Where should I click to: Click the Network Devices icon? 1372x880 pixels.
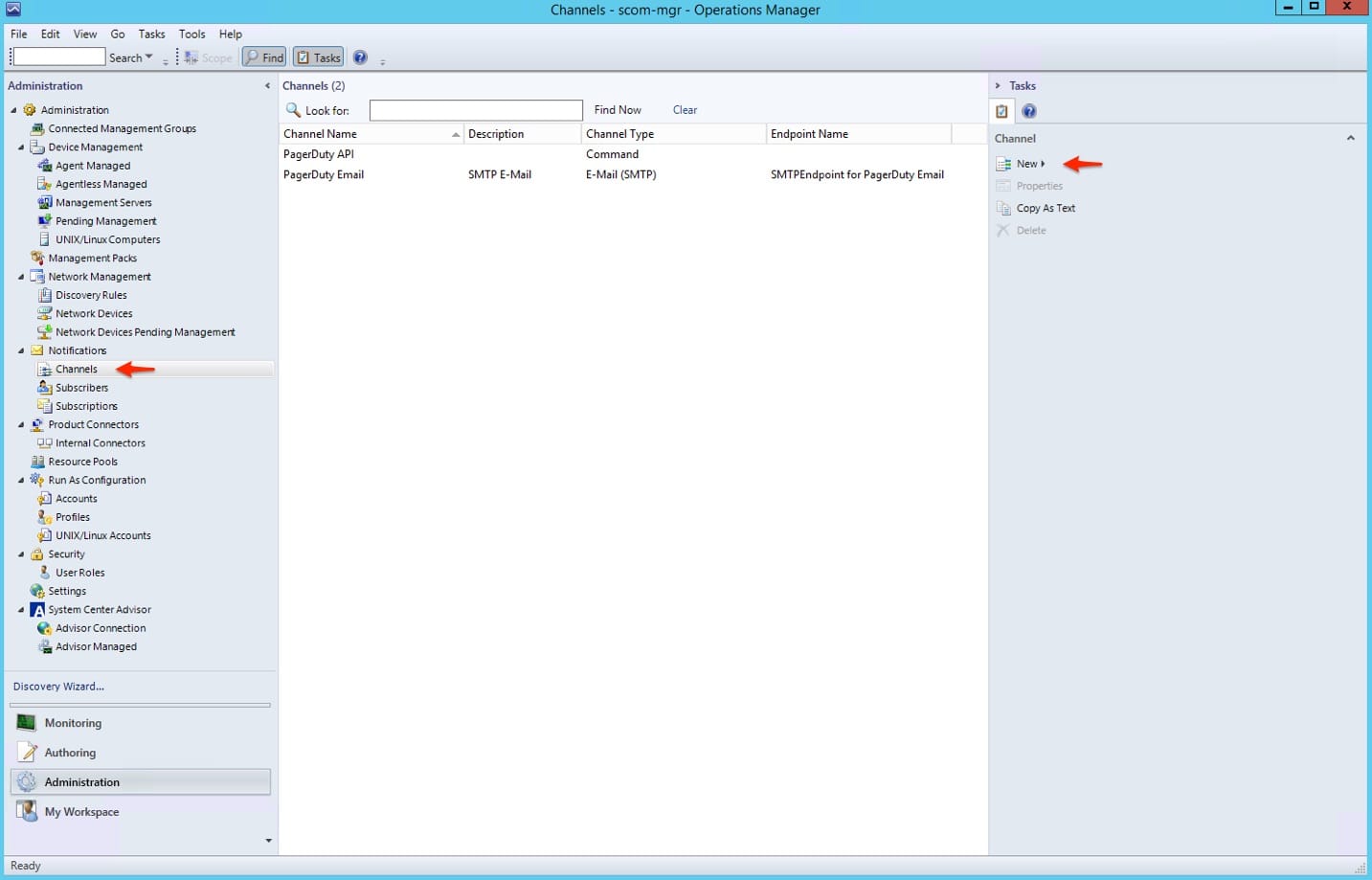(44, 313)
